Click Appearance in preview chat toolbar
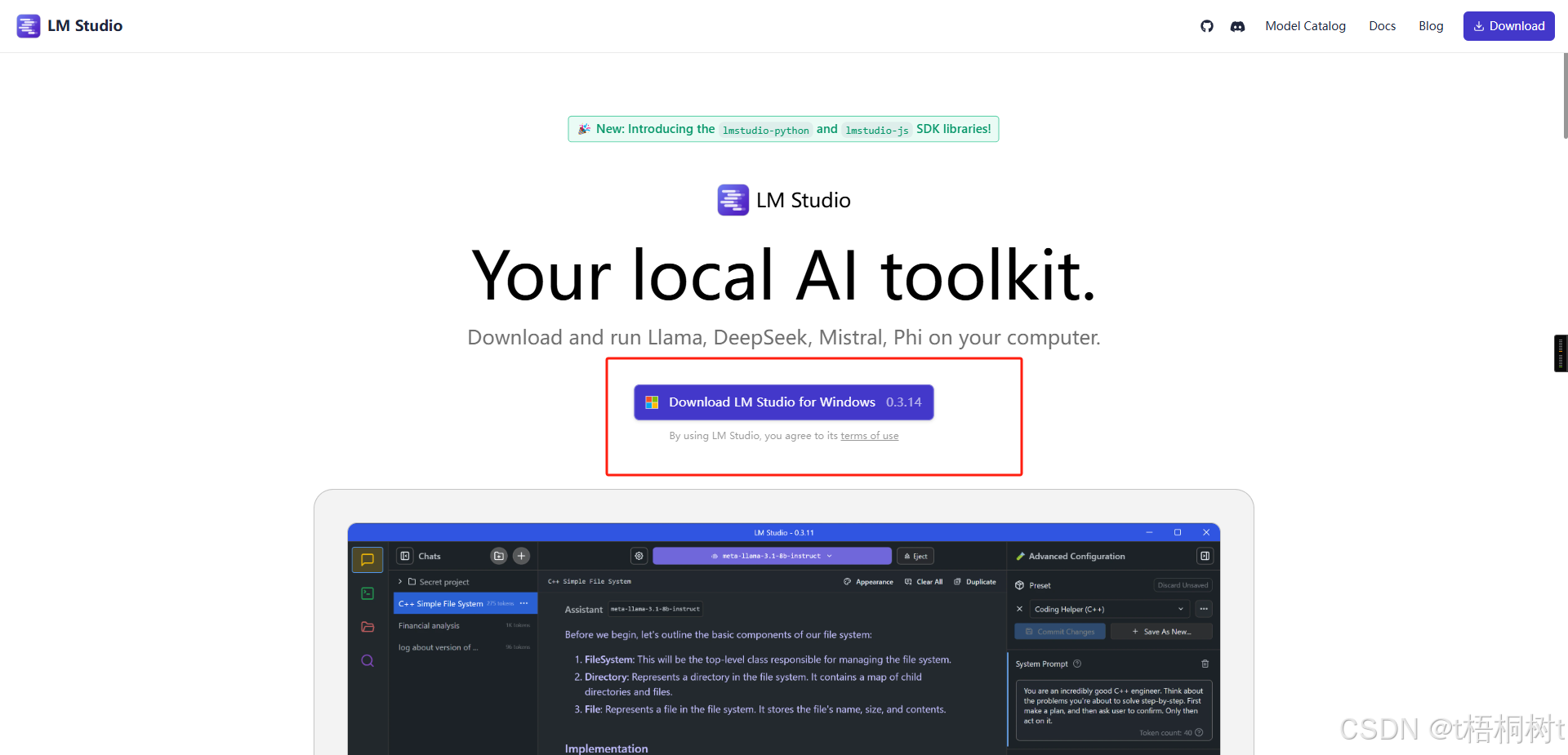Viewport: 1568px width, 755px height. click(868, 582)
